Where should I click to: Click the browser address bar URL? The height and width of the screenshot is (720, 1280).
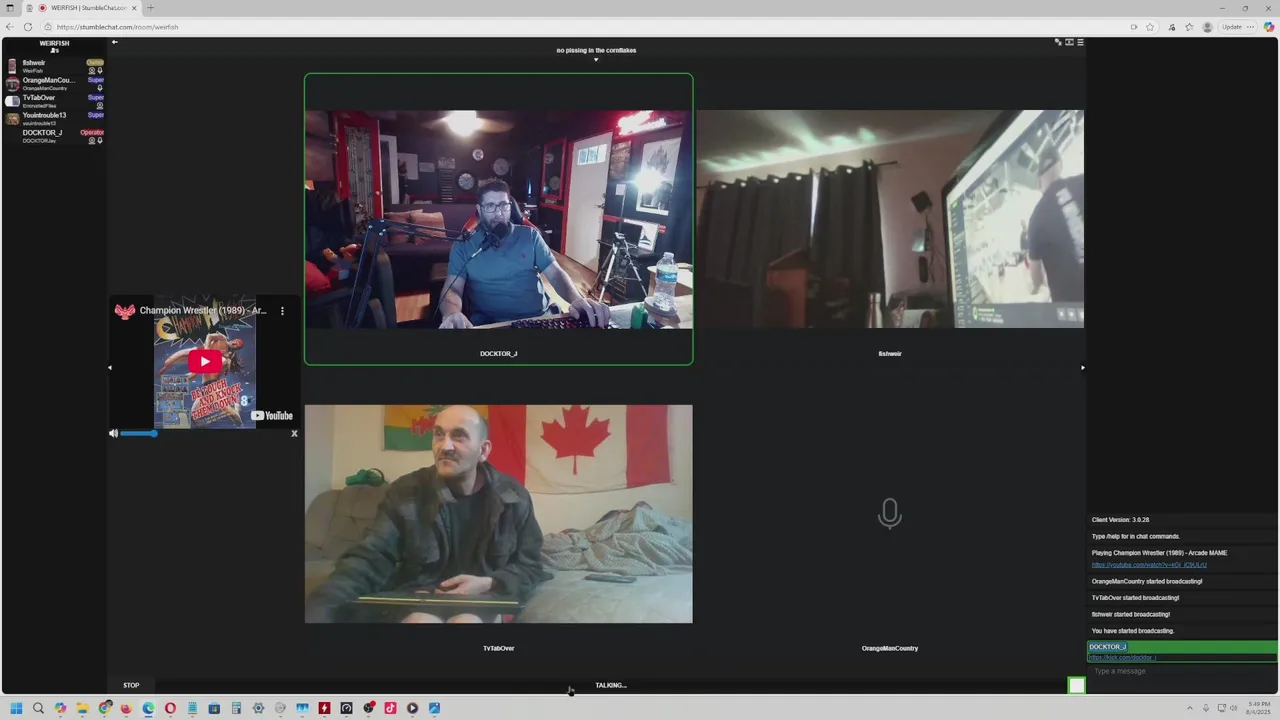117,27
